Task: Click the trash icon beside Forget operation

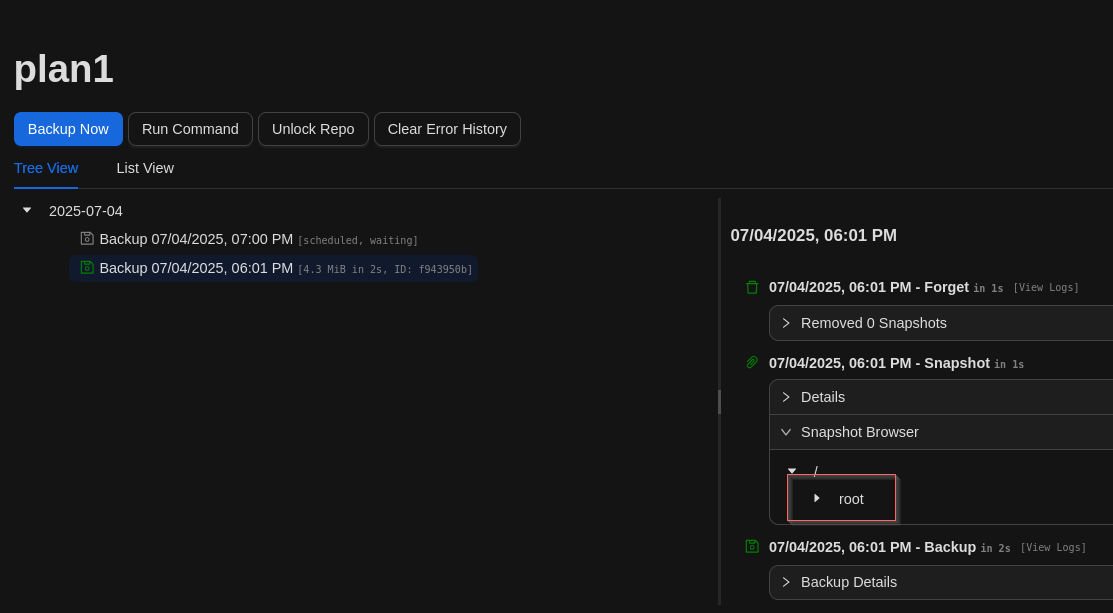Action: click(752, 287)
